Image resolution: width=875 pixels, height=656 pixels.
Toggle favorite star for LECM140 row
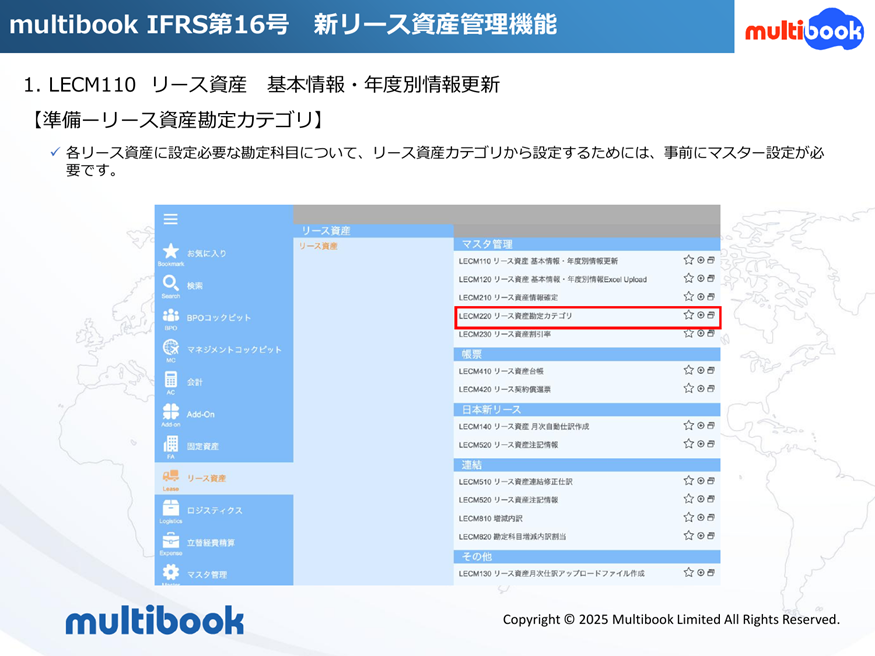pos(689,426)
